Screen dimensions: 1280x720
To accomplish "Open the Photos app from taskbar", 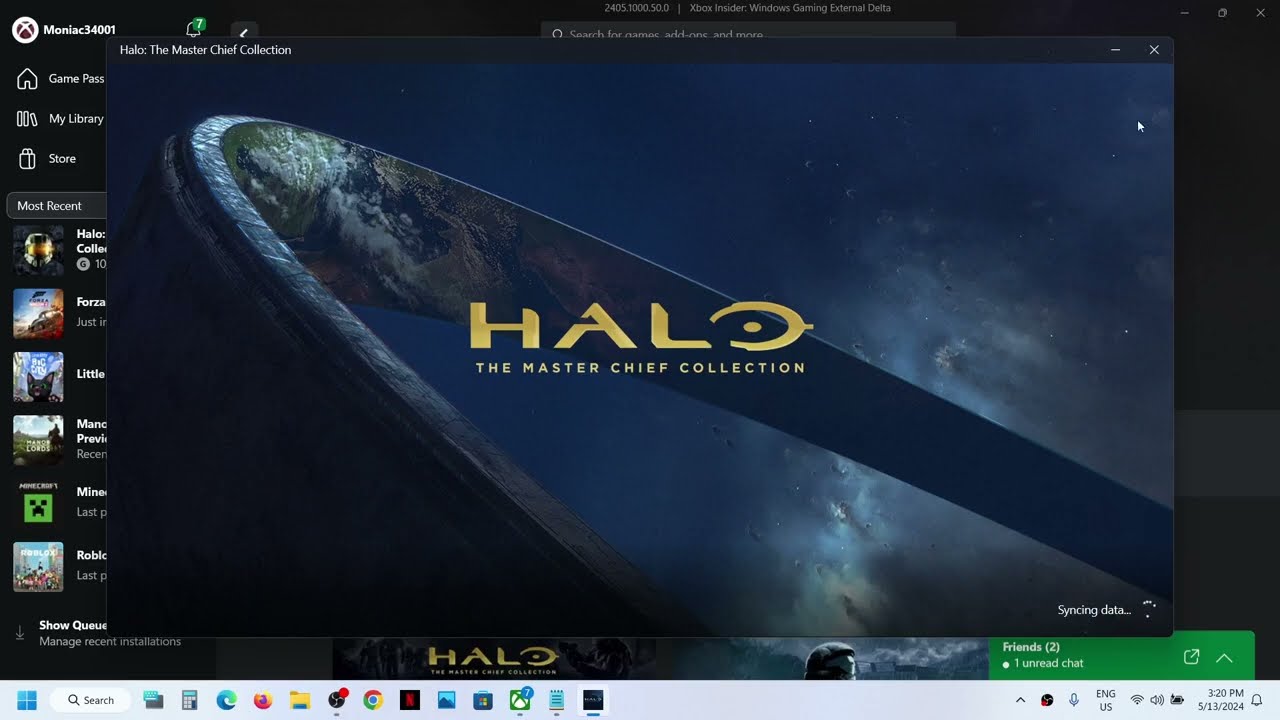I will (x=446, y=700).
